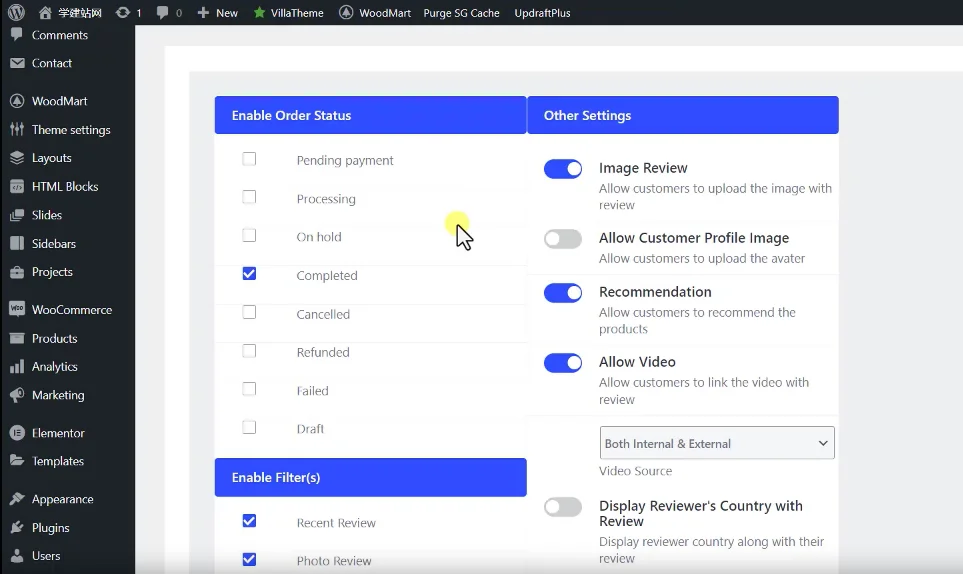The image size is (963, 574).
Task: Click the Projects briefcase icon
Action: tap(17, 272)
